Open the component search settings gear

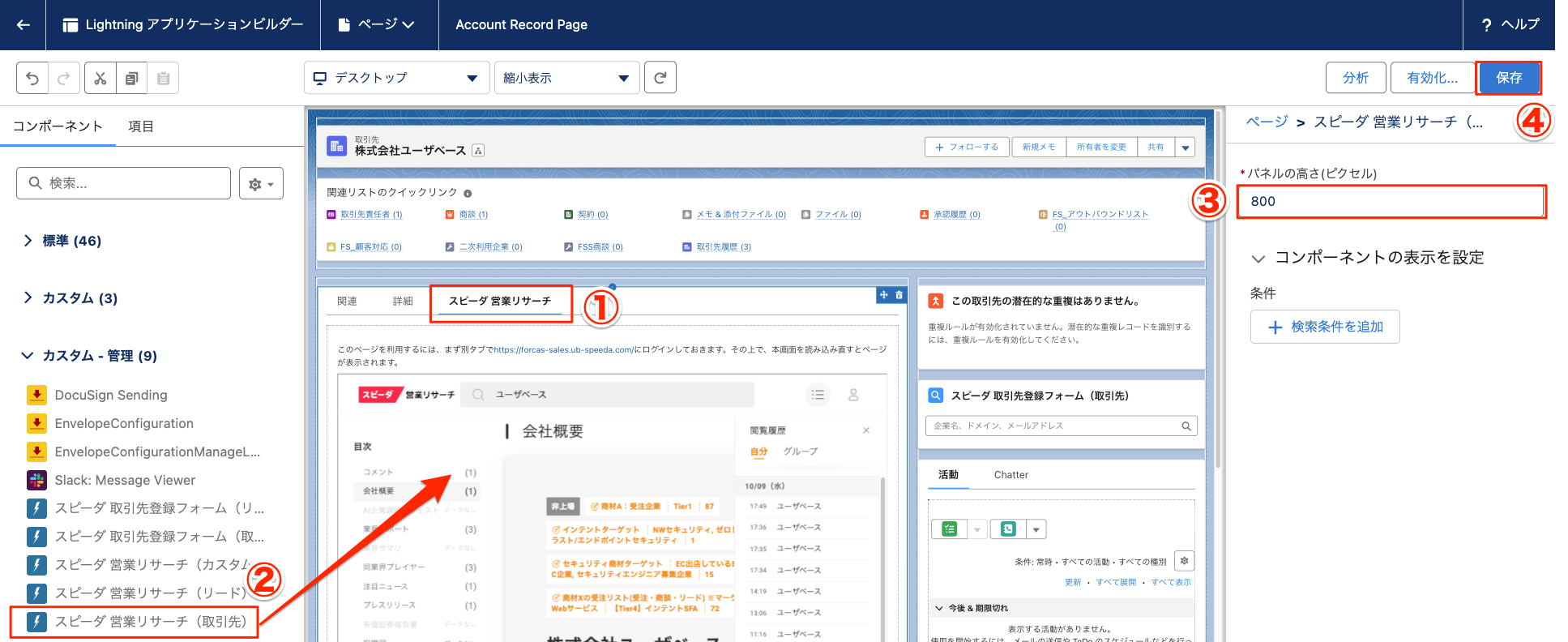[x=261, y=184]
